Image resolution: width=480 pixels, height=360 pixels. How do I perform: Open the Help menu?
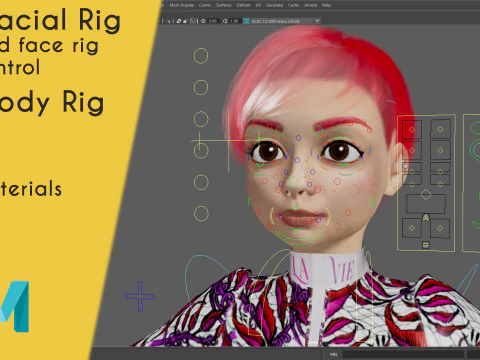coord(326,5)
